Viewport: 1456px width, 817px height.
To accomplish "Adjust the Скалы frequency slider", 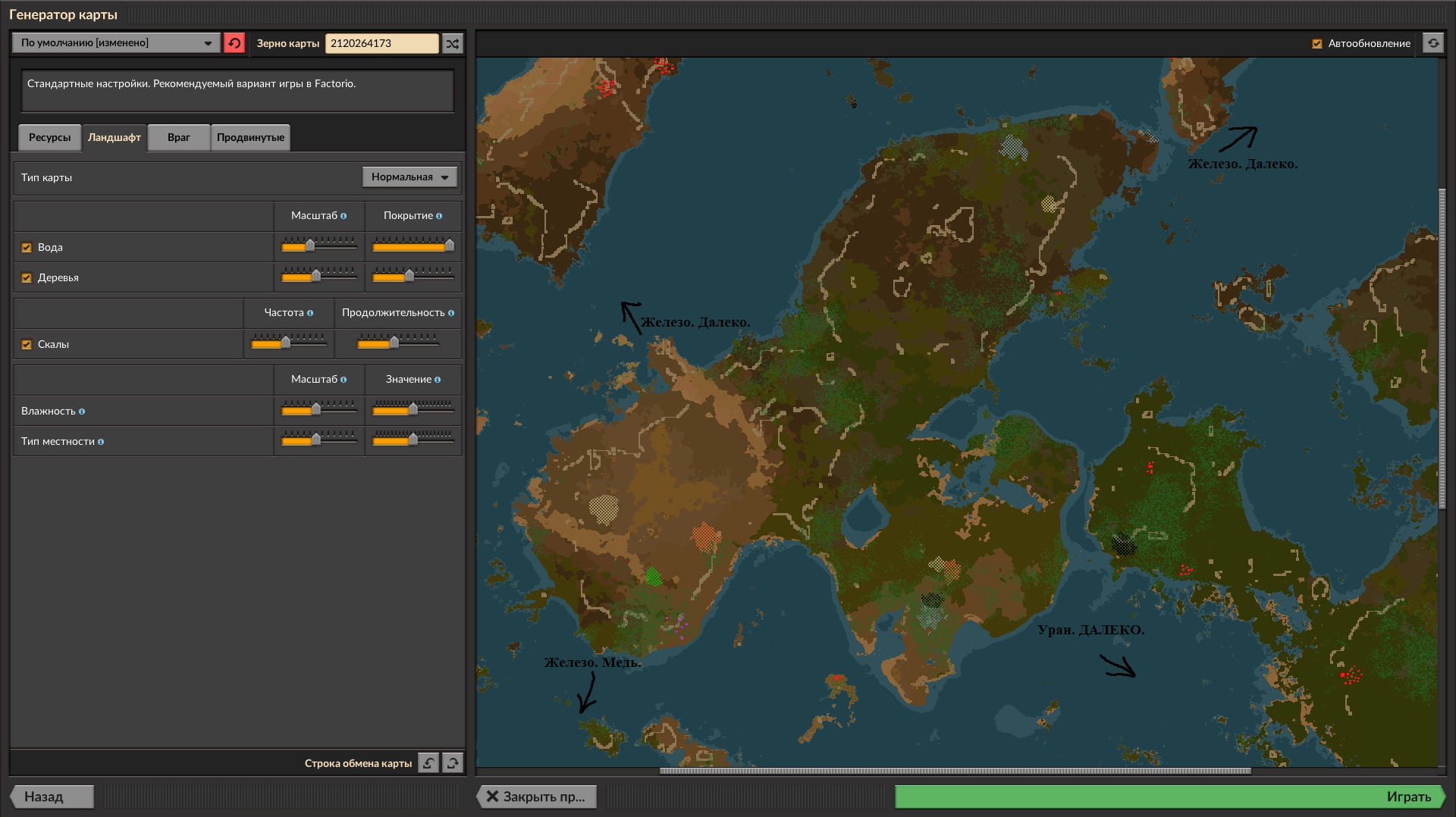I will click(x=289, y=343).
